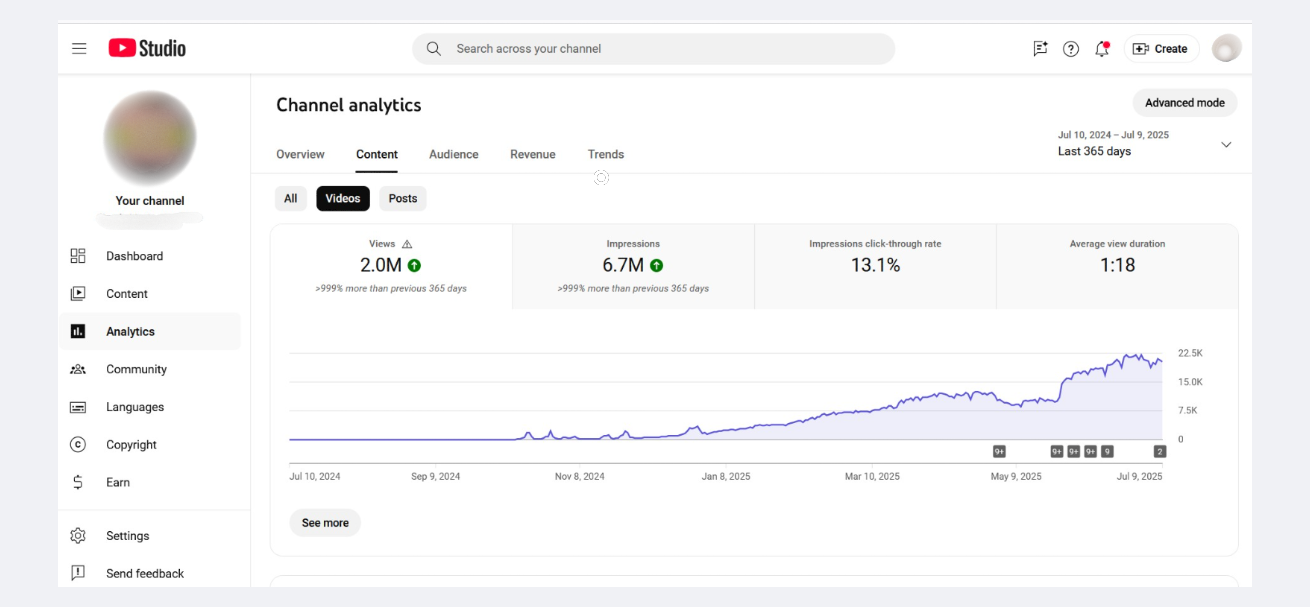This screenshot has width=1310, height=607.
Task: Click the Community people icon
Action: click(x=78, y=369)
